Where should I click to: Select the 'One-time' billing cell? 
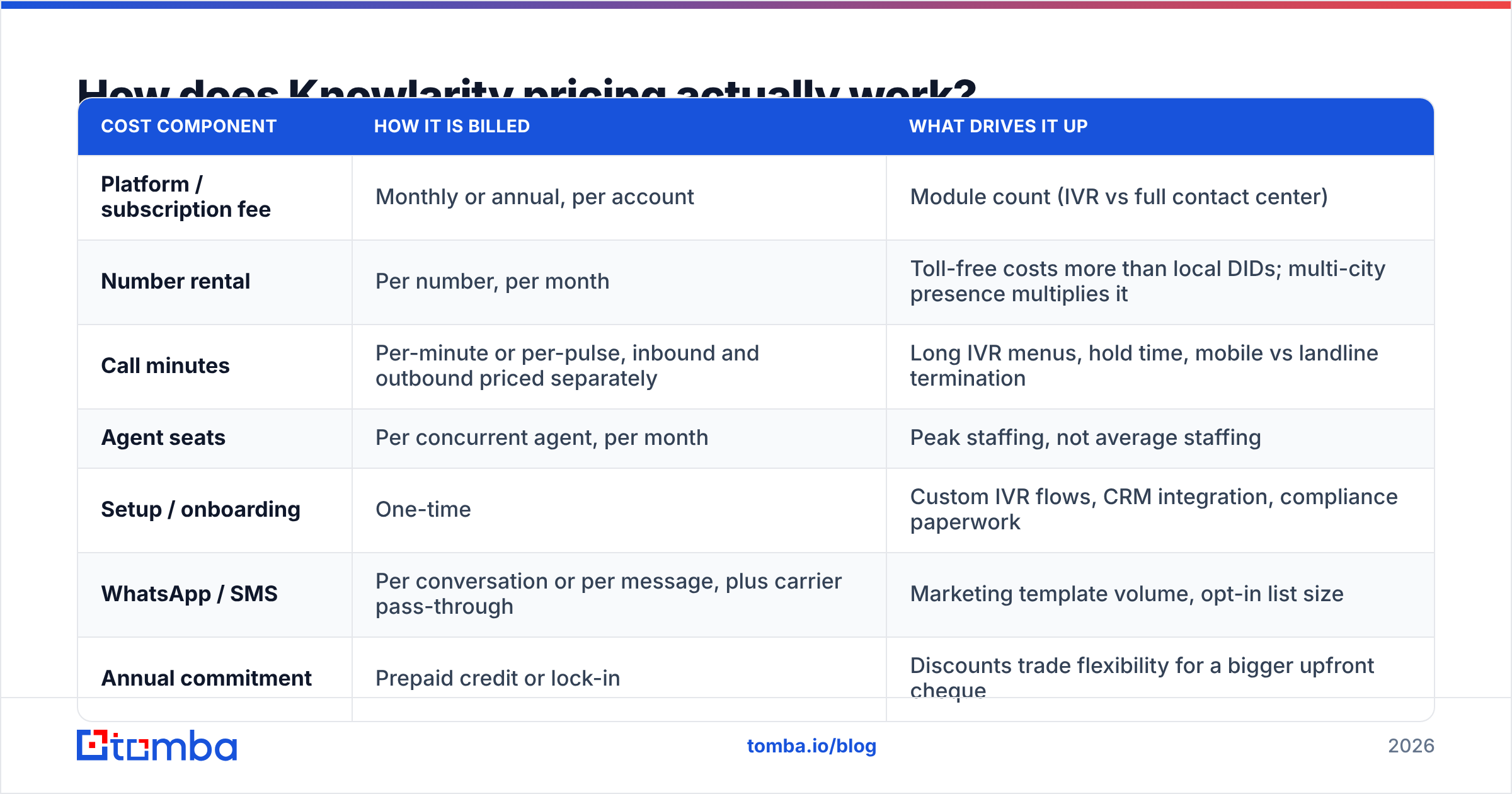click(619, 510)
